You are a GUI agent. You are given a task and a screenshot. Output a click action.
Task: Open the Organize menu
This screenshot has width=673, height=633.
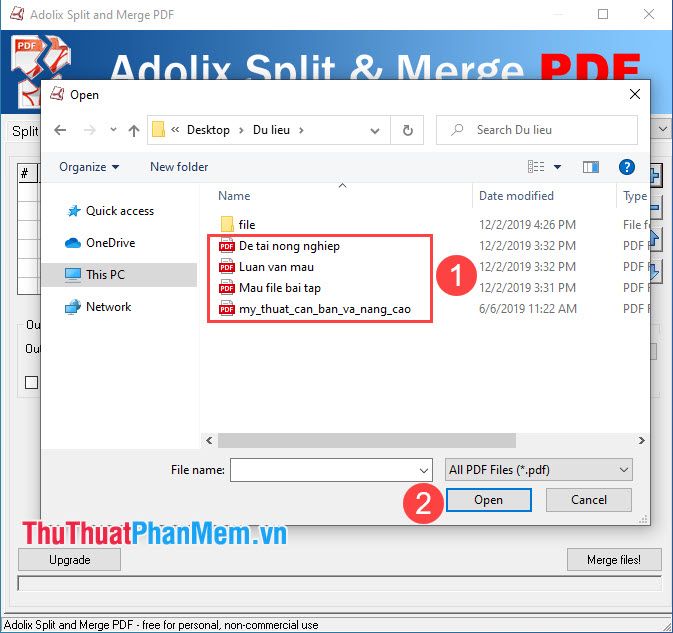click(x=89, y=167)
